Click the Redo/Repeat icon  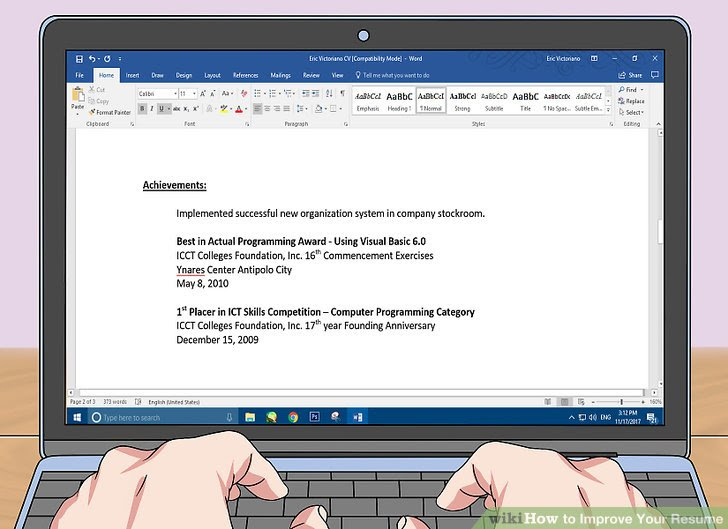point(107,59)
